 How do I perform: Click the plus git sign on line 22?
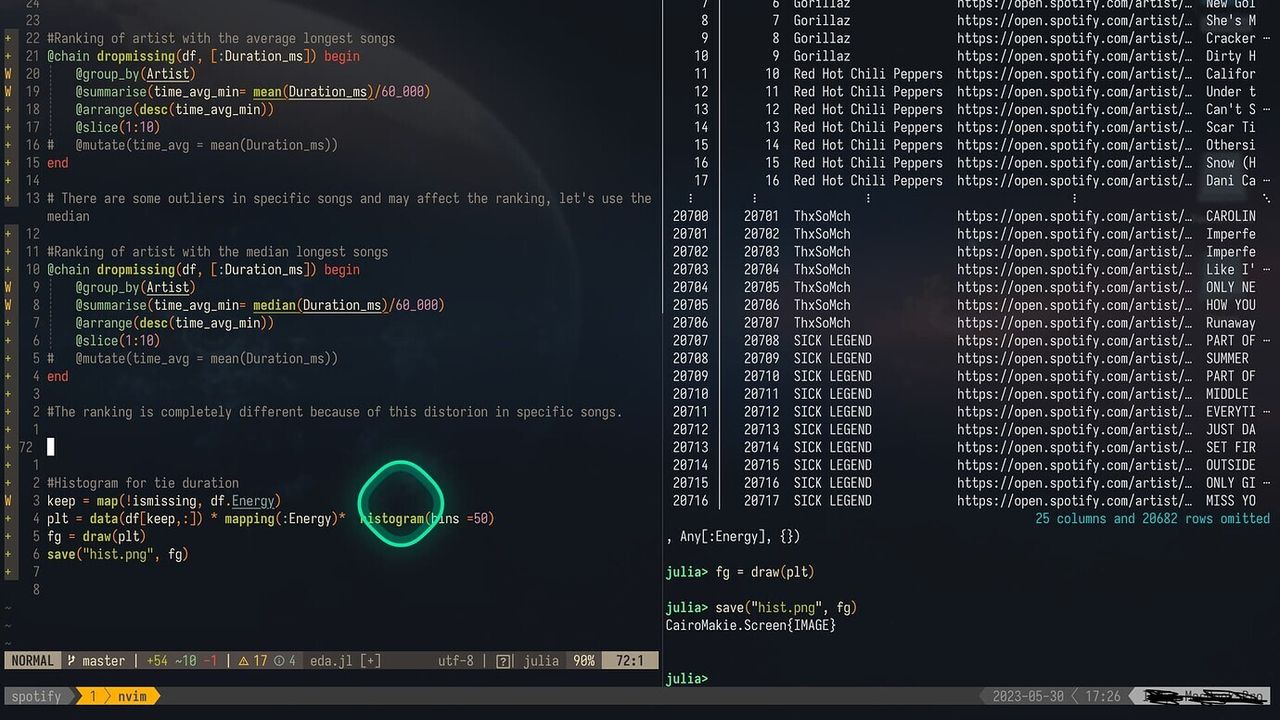pos(9,39)
